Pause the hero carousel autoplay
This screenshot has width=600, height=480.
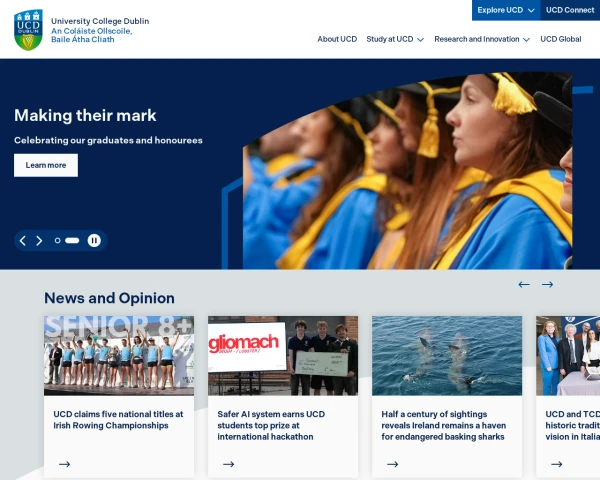(94, 240)
